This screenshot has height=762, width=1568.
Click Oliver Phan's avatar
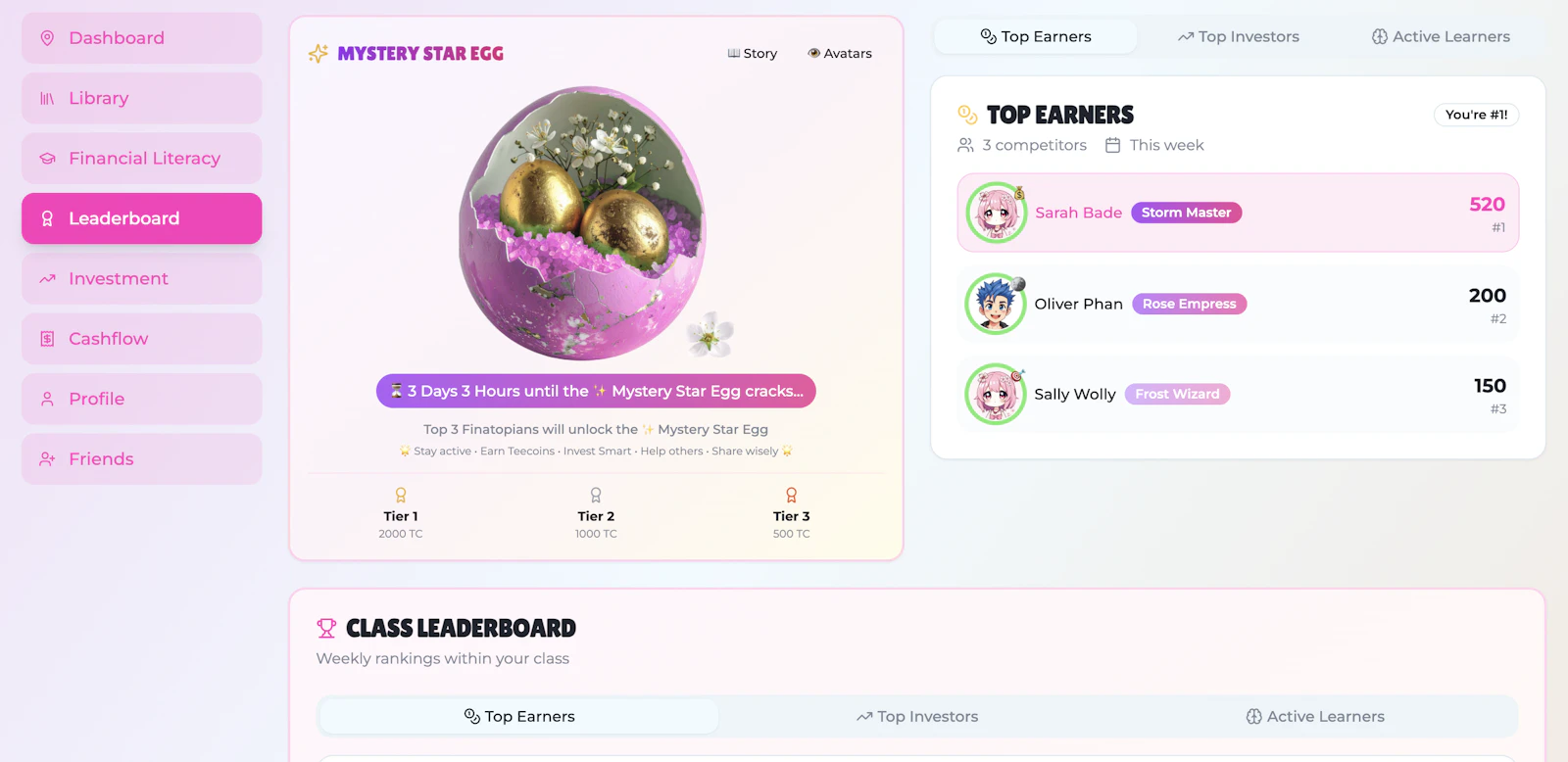point(996,304)
